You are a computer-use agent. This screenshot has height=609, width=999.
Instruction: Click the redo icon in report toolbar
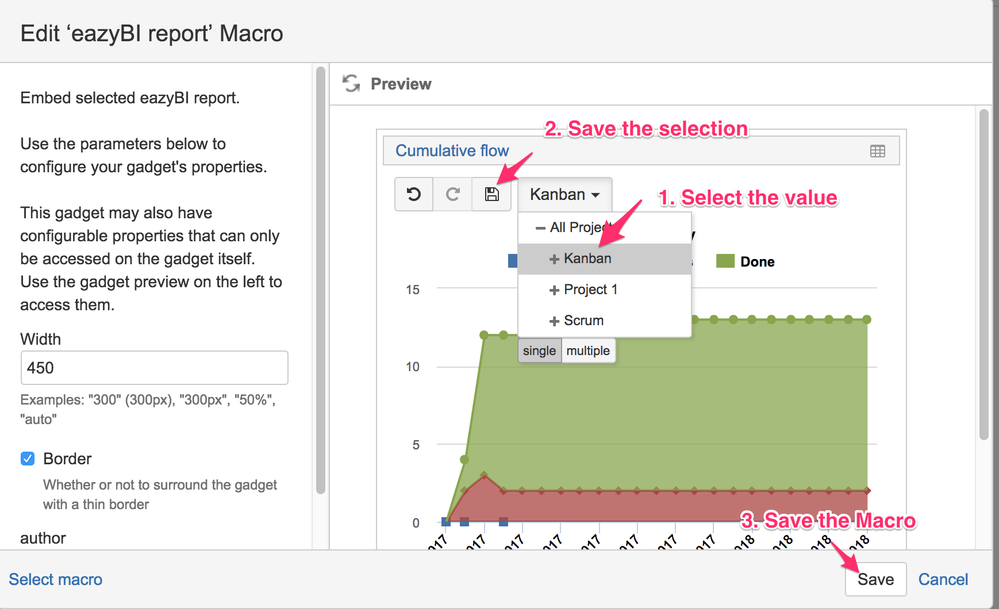coord(452,194)
